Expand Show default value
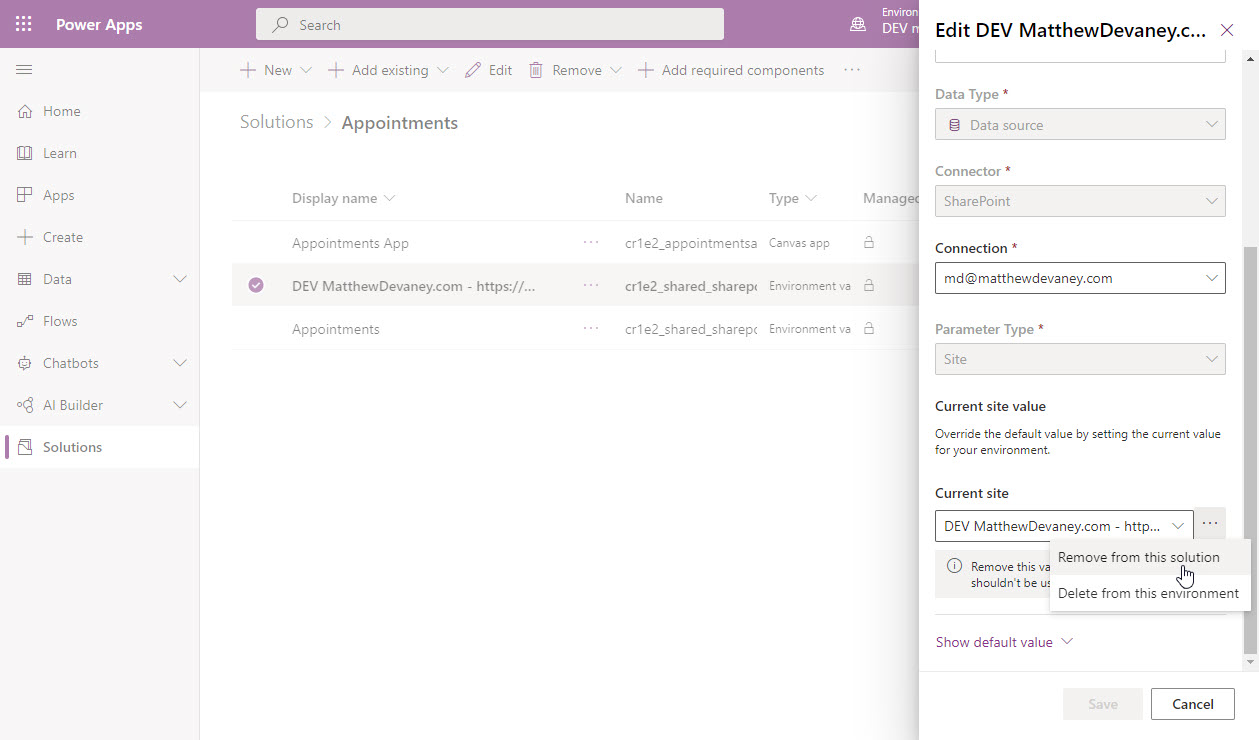The height and width of the screenshot is (740, 1259). tap(1004, 641)
